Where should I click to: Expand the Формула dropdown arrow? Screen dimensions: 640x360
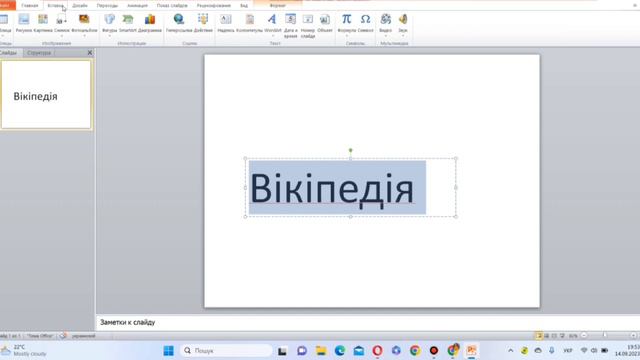347,36
